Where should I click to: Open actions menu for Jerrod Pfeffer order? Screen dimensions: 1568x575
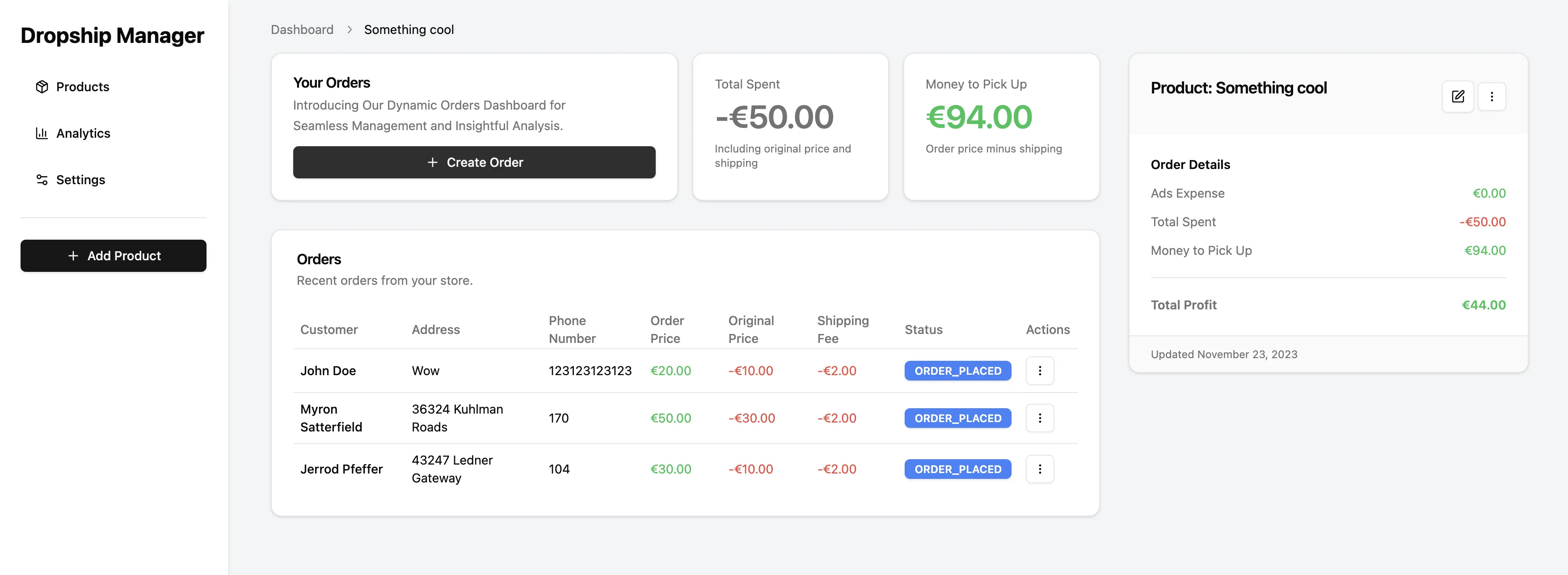click(1039, 469)
